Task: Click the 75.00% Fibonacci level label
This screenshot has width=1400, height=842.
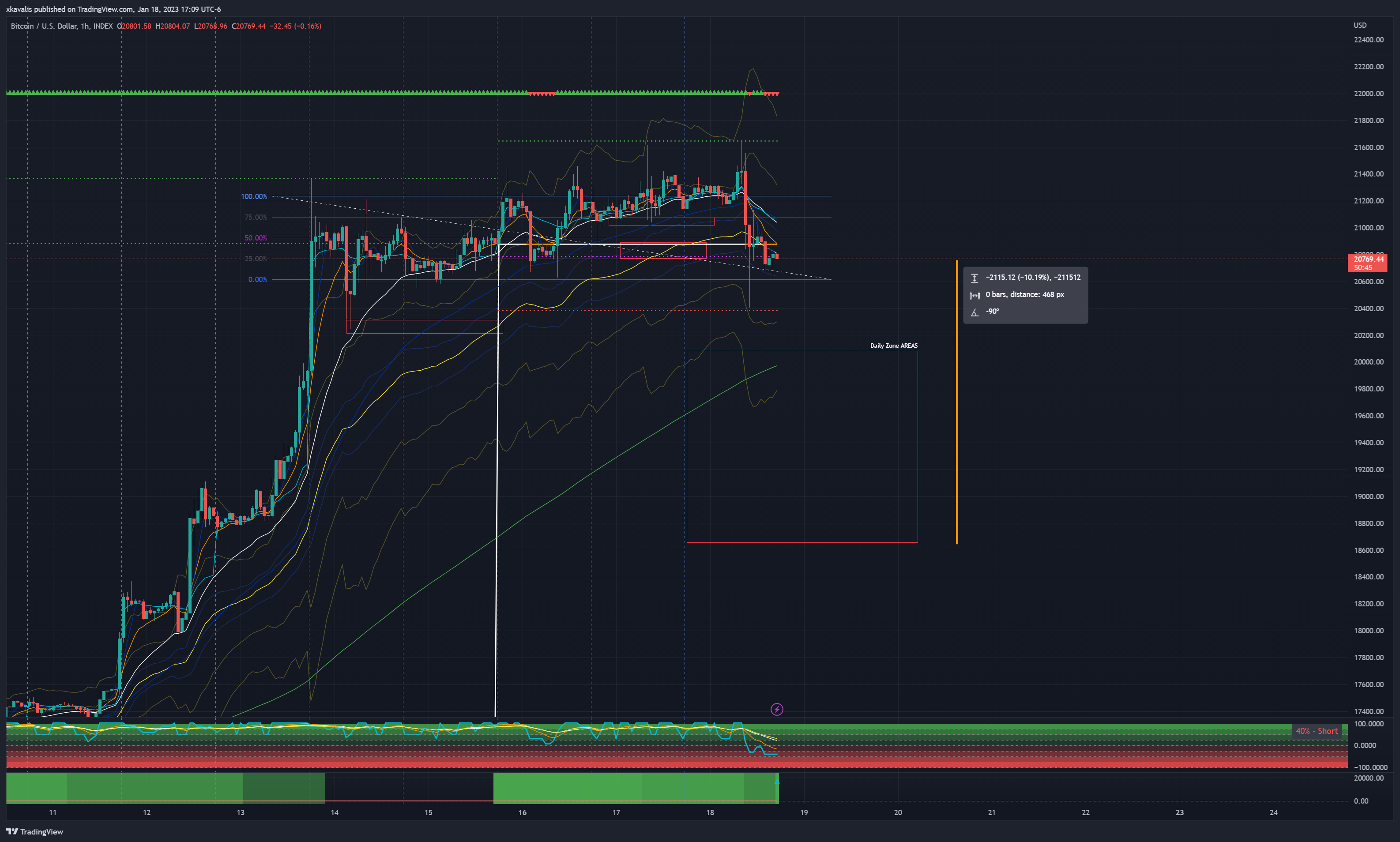Action: [x=256, y=217]
